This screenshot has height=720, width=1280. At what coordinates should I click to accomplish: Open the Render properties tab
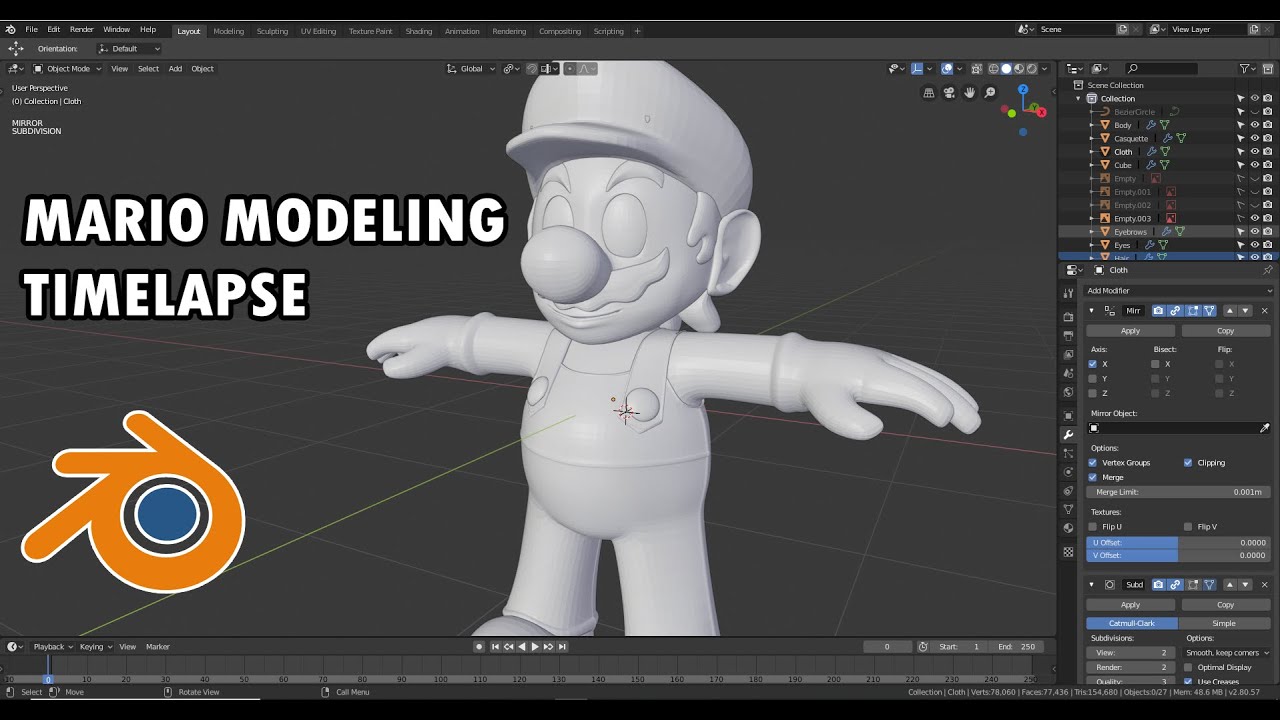pyautogui.click(x=1068, y=317)
